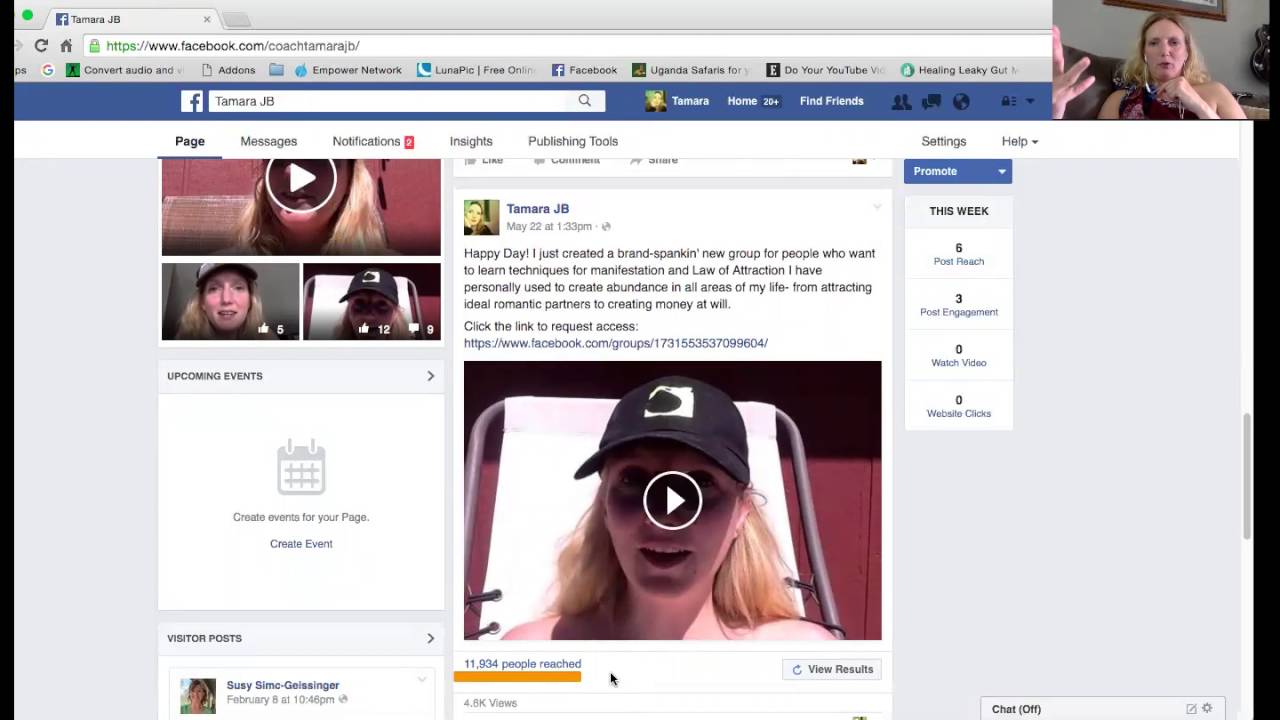Open Tamara JB post author link
This screenshot has width=1280, height=720.
pyautogui.click(x=538, y=209)
